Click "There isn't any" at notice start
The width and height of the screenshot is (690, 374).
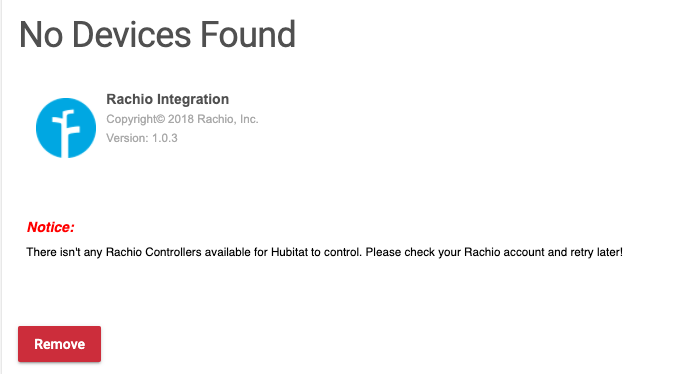coord(64,252)
